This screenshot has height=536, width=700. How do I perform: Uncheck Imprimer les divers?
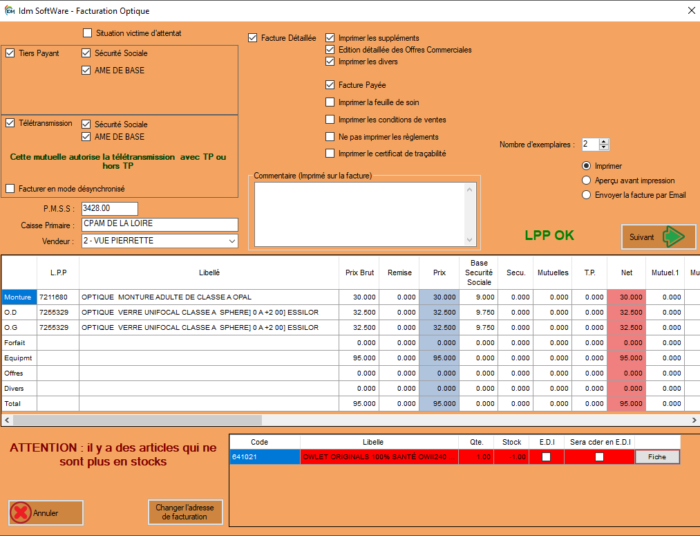coord(330,62)
